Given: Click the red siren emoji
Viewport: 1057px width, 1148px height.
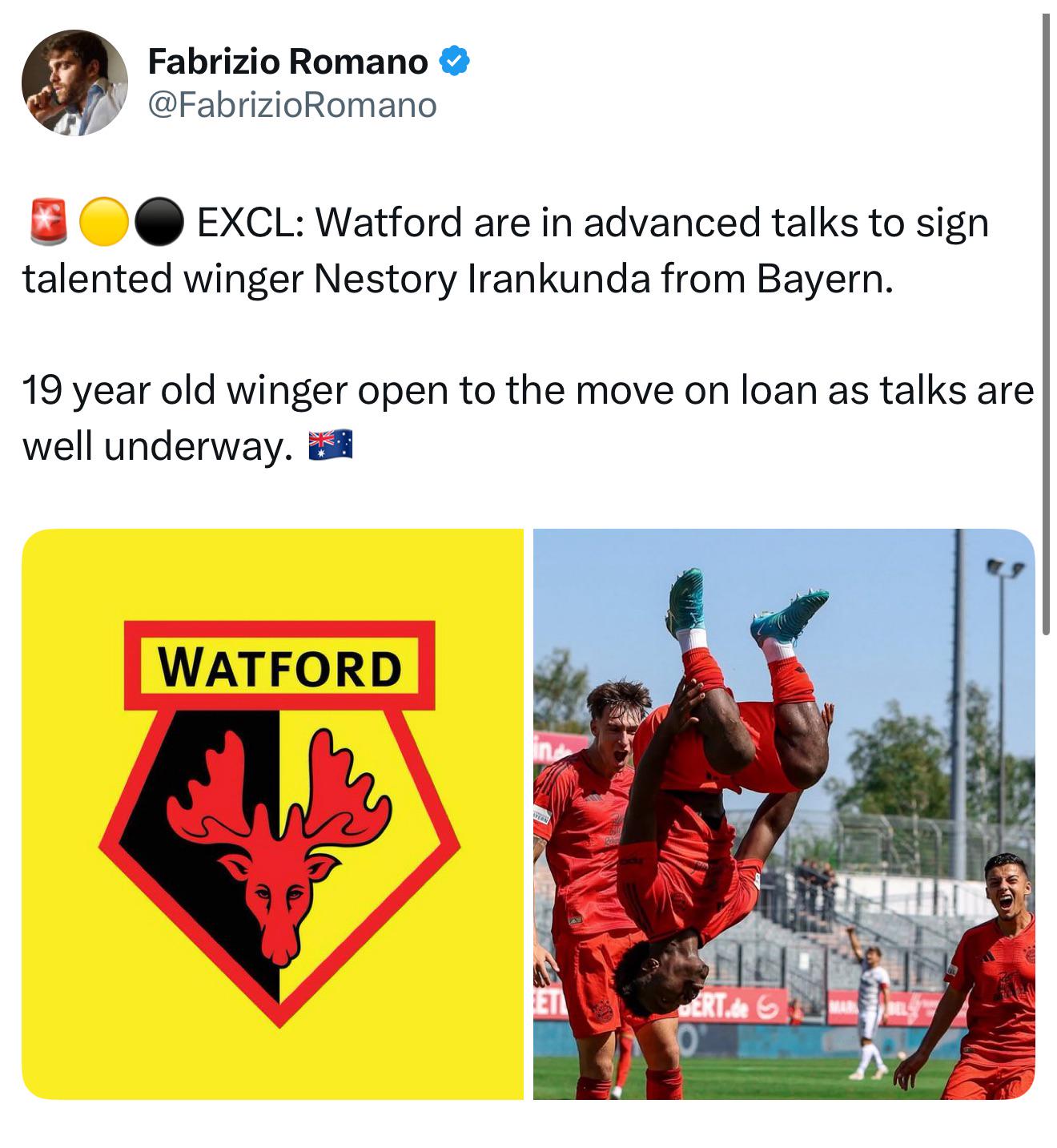Looking at the screenshot, I should click(47, 223).
